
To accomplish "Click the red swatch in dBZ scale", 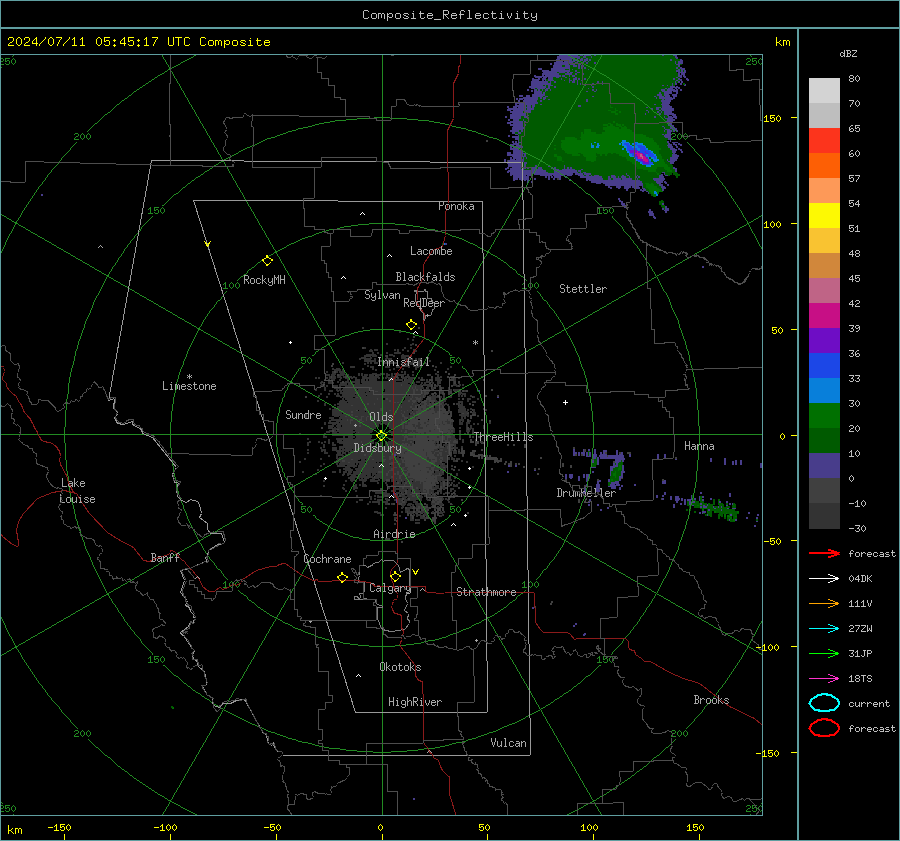I will click(824, 141).
